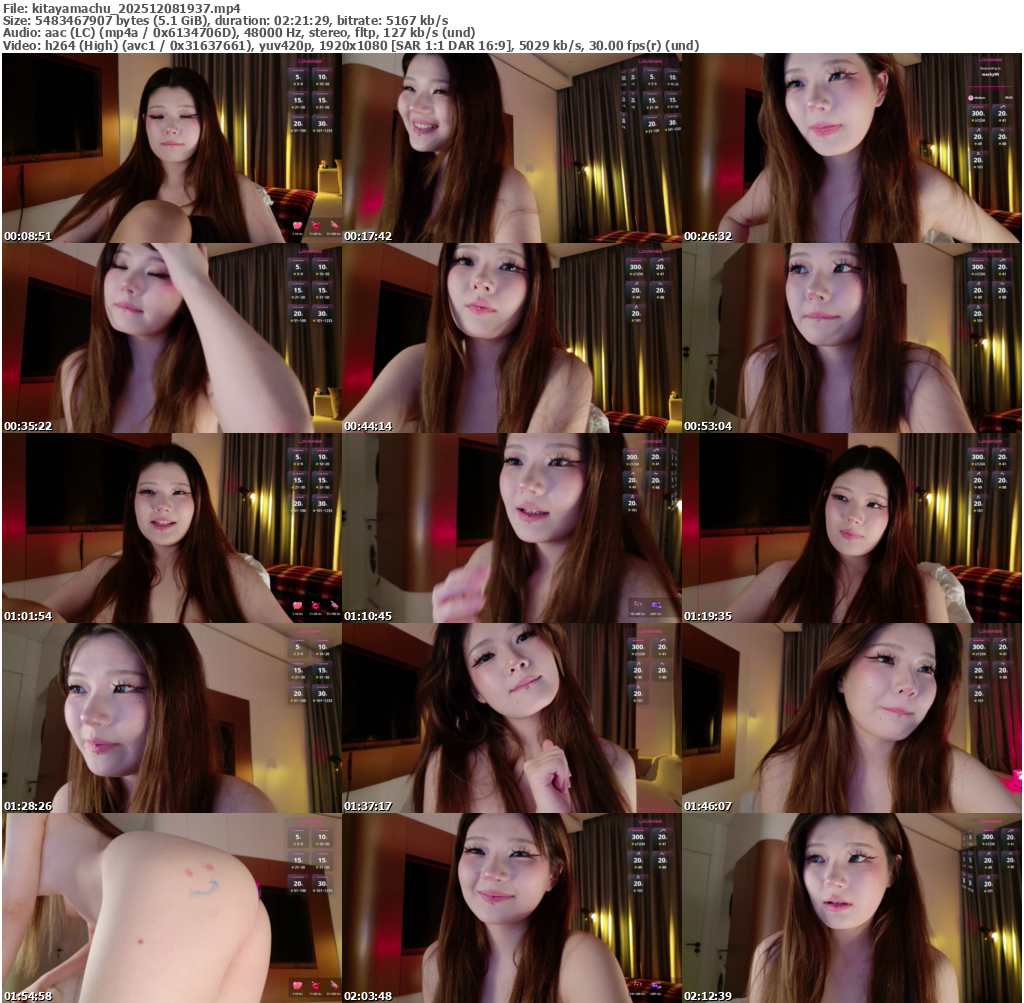The height and width of the screenshot is (1003, 1024).
Task: Select the 00:44:14 thumbnail
Action: tap(511, 338)
